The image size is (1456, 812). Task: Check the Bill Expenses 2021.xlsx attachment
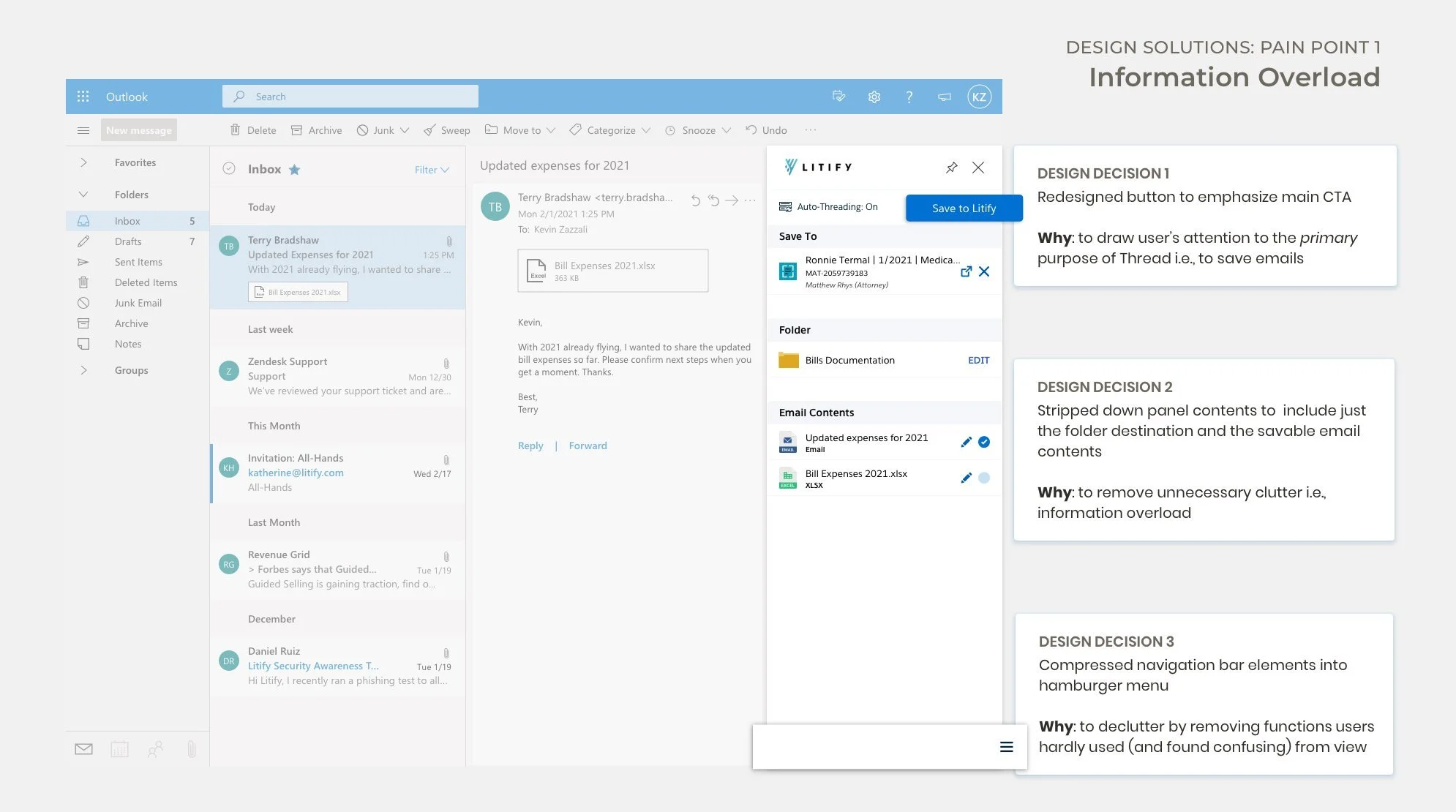(x=984, y=478)
